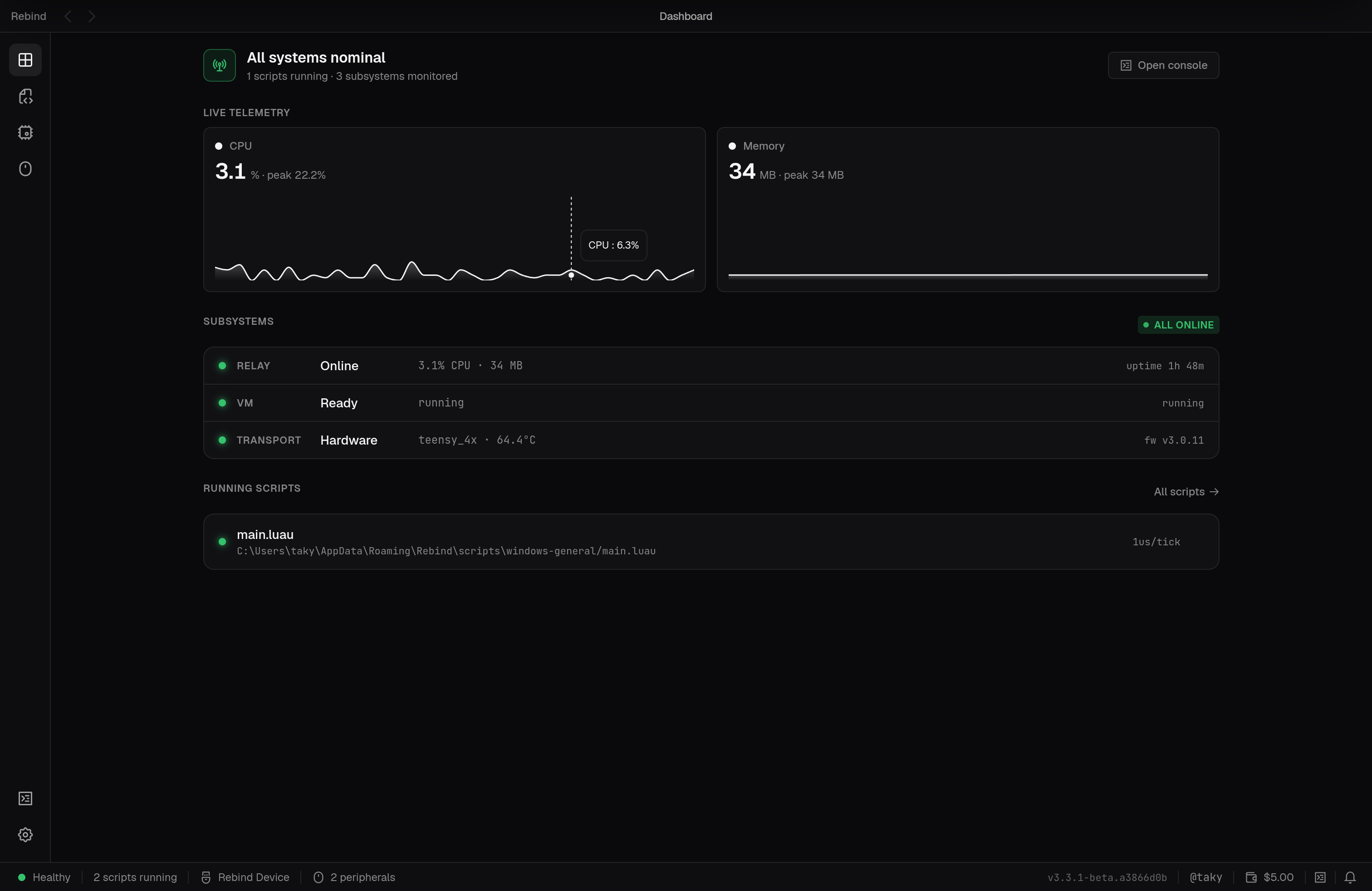1372x891 pixels.
Task: Click Healthy in the status bar
Action: coord(51,877)
